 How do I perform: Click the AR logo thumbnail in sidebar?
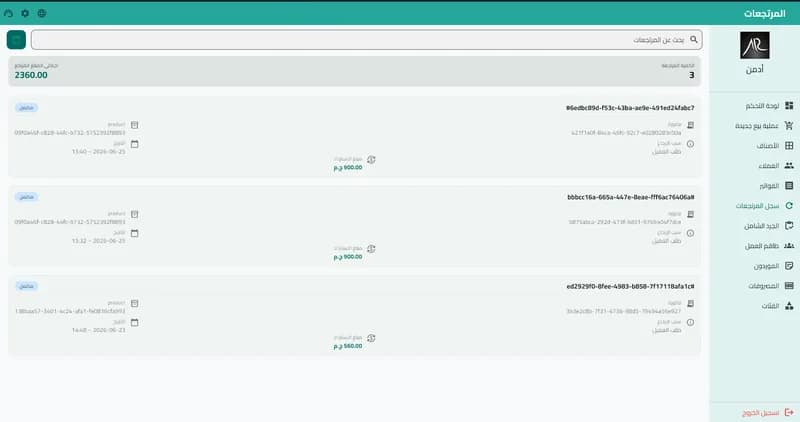point(755,45)
